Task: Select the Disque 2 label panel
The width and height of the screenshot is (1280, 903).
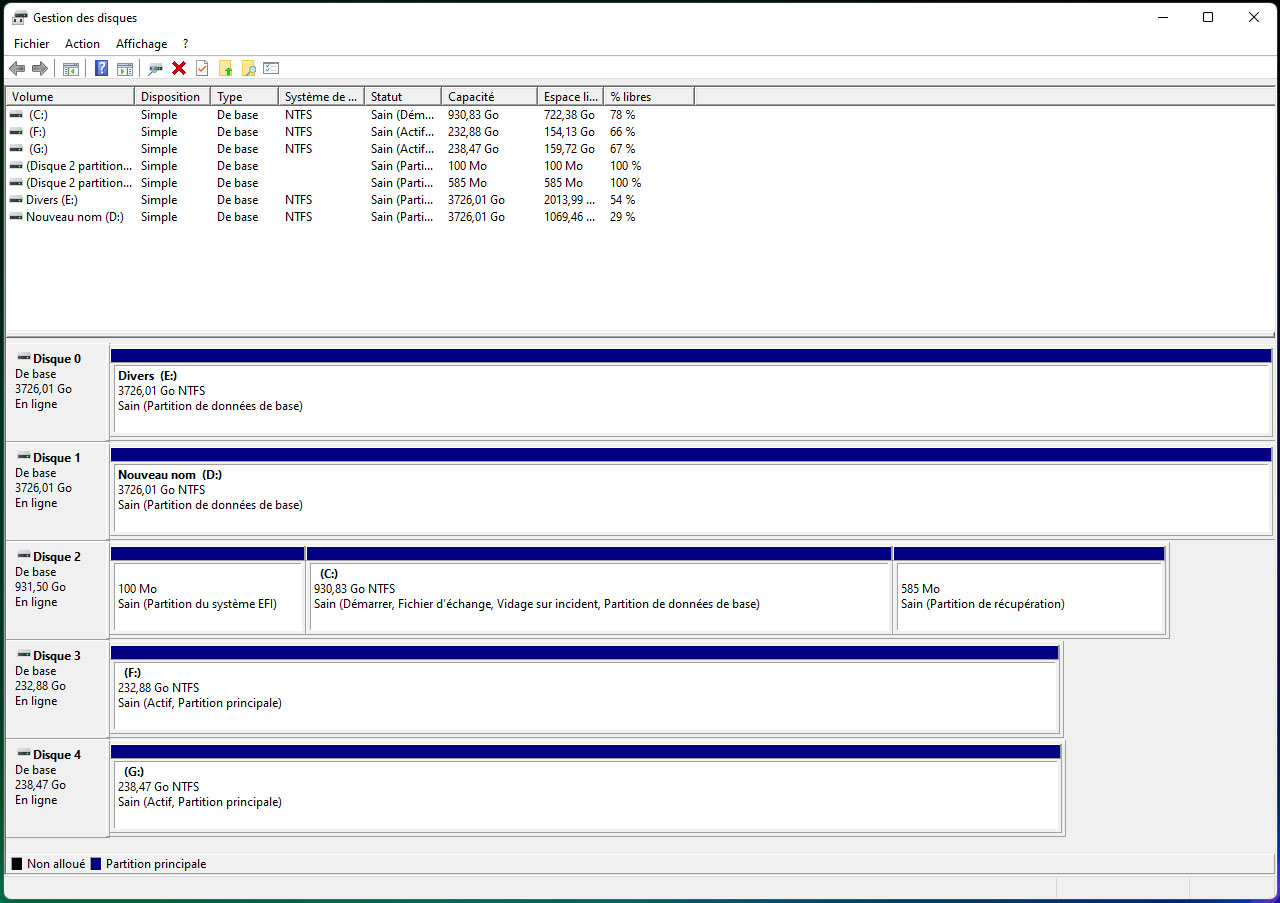Action: tap(57, 590)
